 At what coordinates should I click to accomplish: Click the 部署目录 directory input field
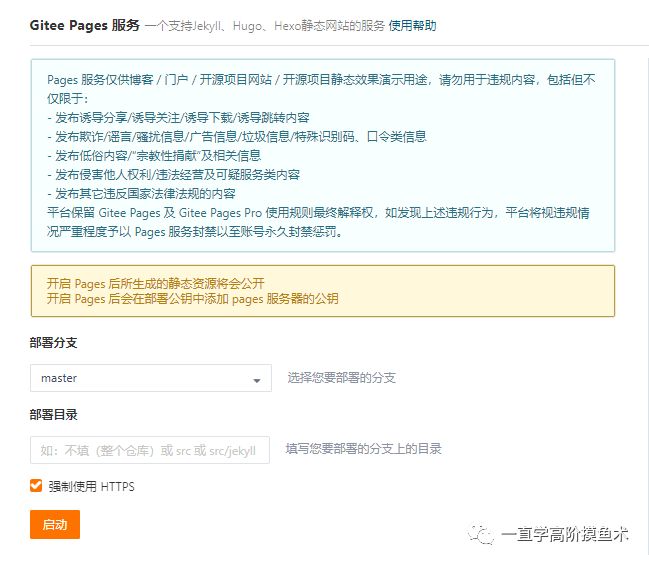coord(150,450)
